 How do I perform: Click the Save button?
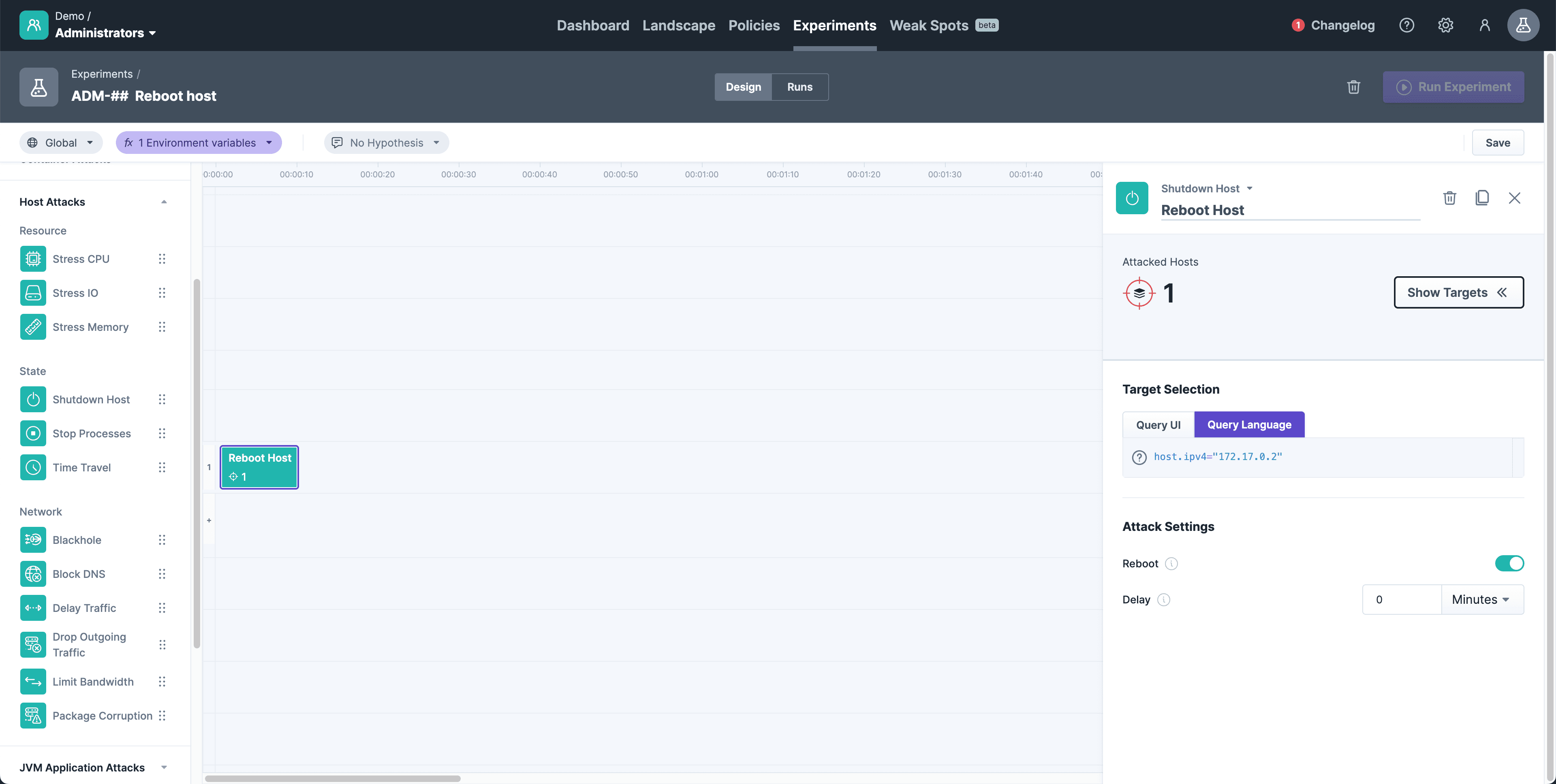click(x=1497, y=143)
